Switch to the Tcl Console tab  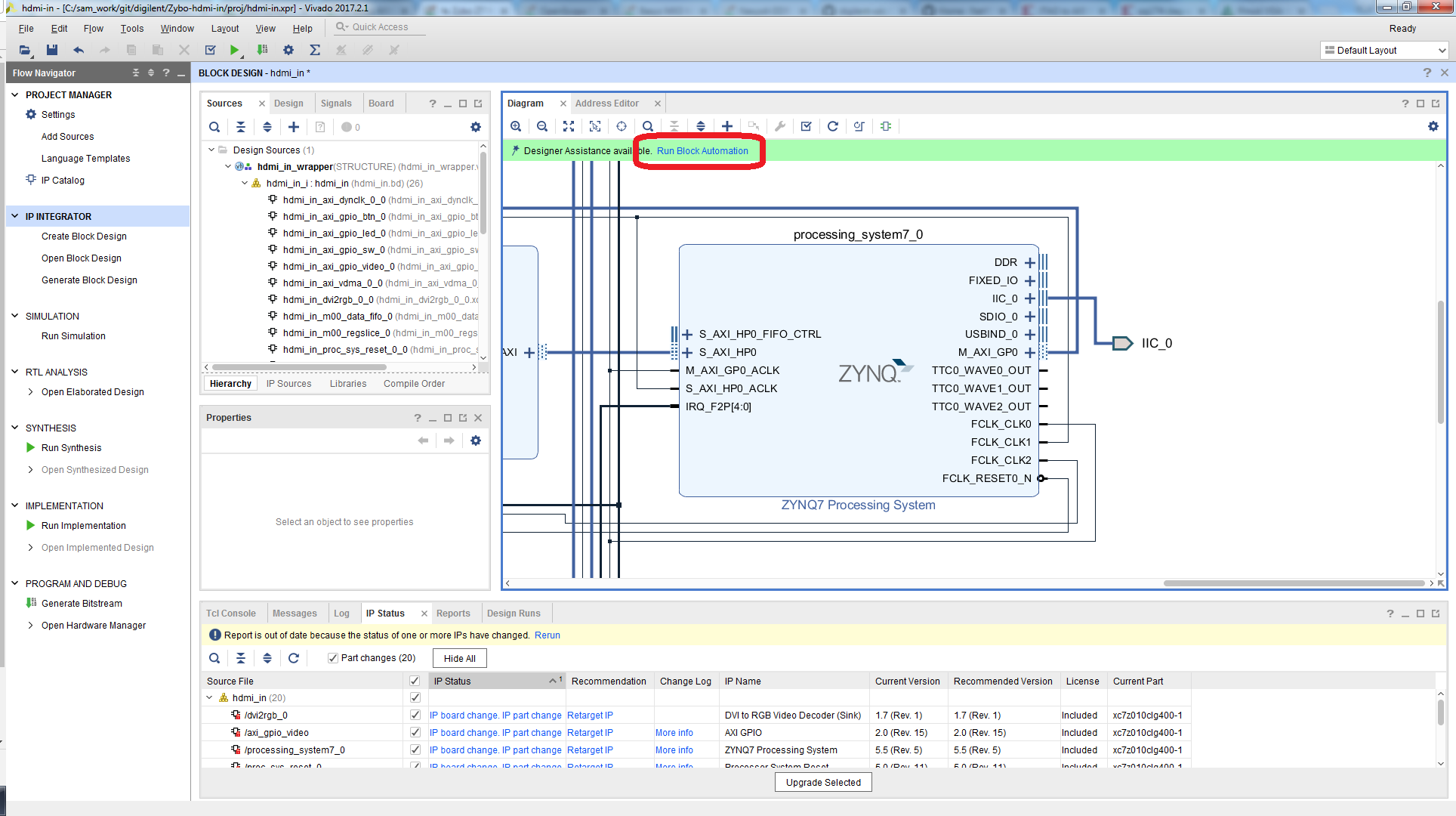coord(231,613)
